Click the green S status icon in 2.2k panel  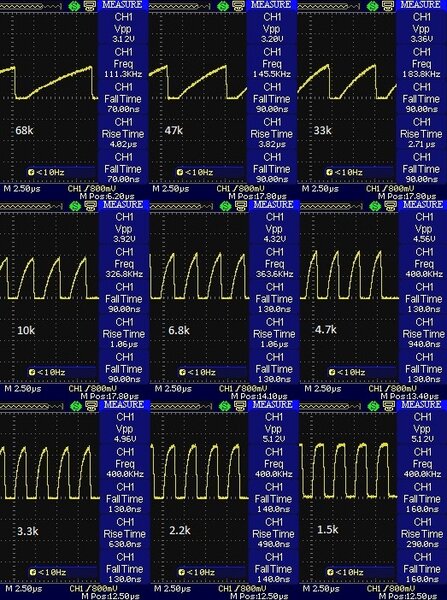(224, 406)
